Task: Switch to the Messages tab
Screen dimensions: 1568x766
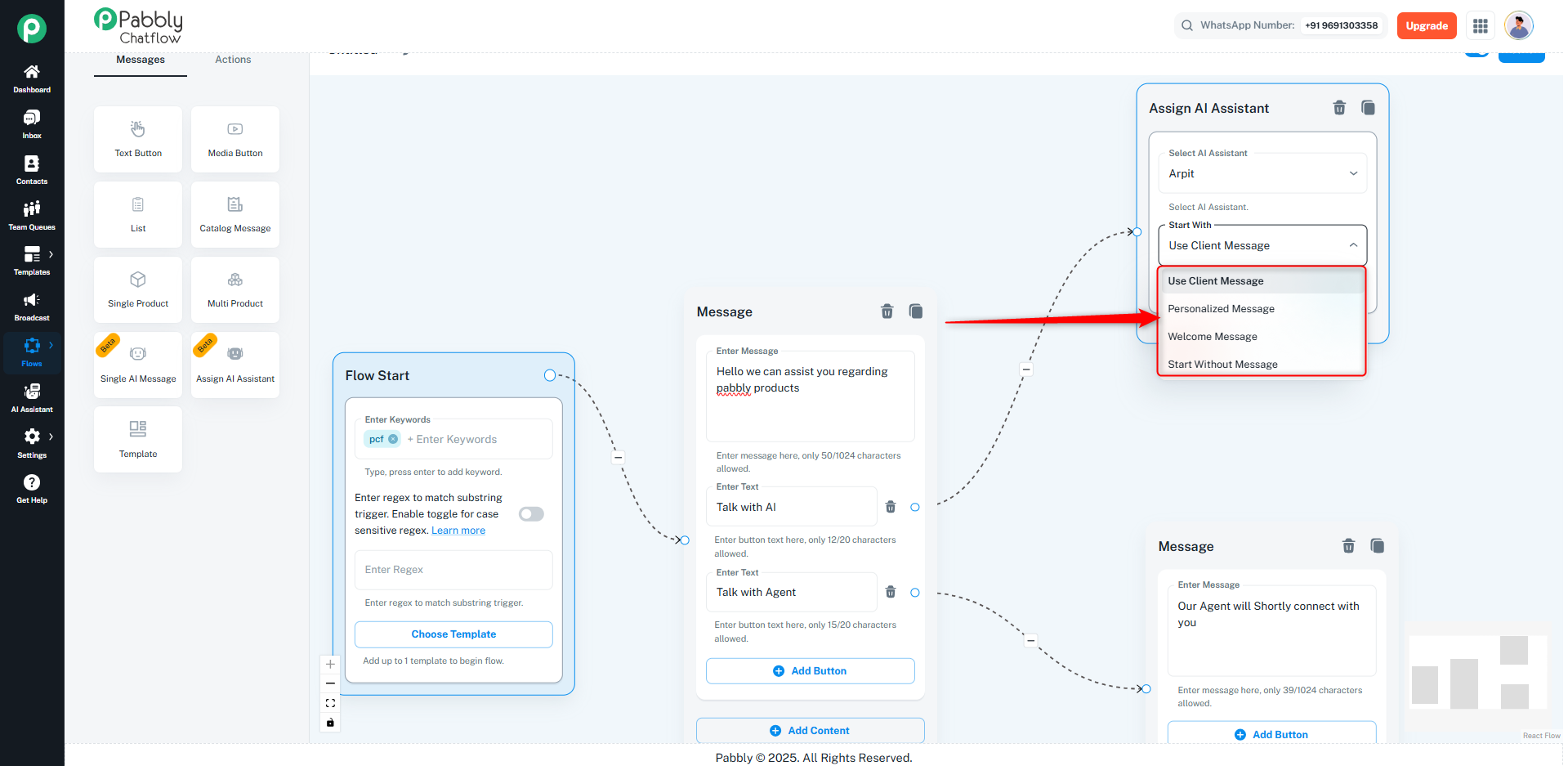Action: (141, 60)
